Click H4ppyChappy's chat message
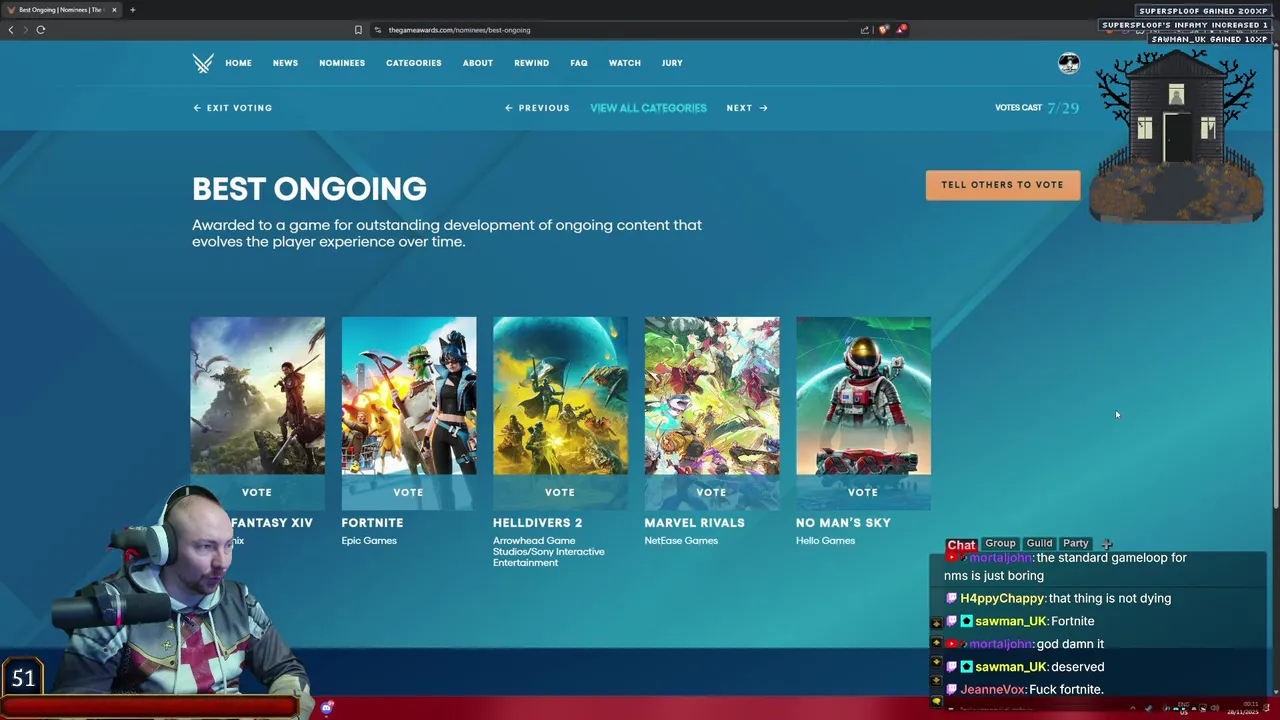The height and width of the screenshot is (720, 1280). click(x=1058, y=598)
